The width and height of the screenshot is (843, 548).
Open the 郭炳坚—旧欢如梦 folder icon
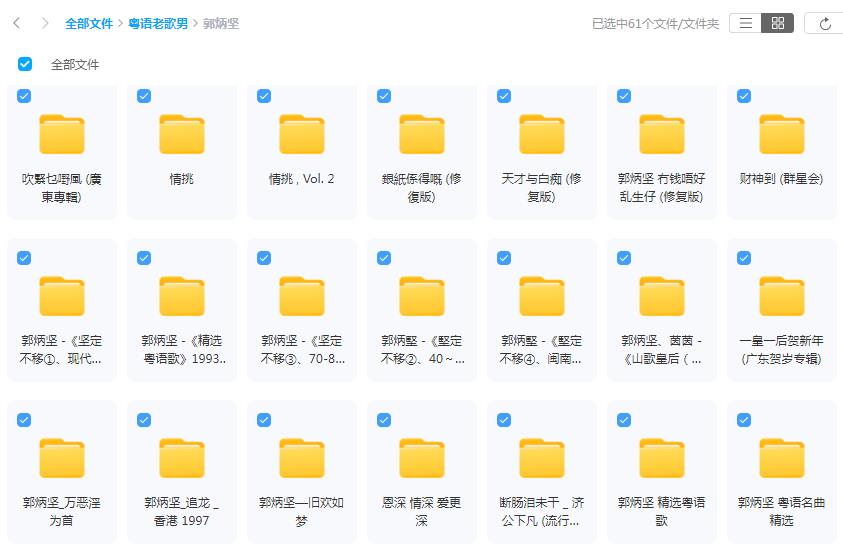point(302,458)
